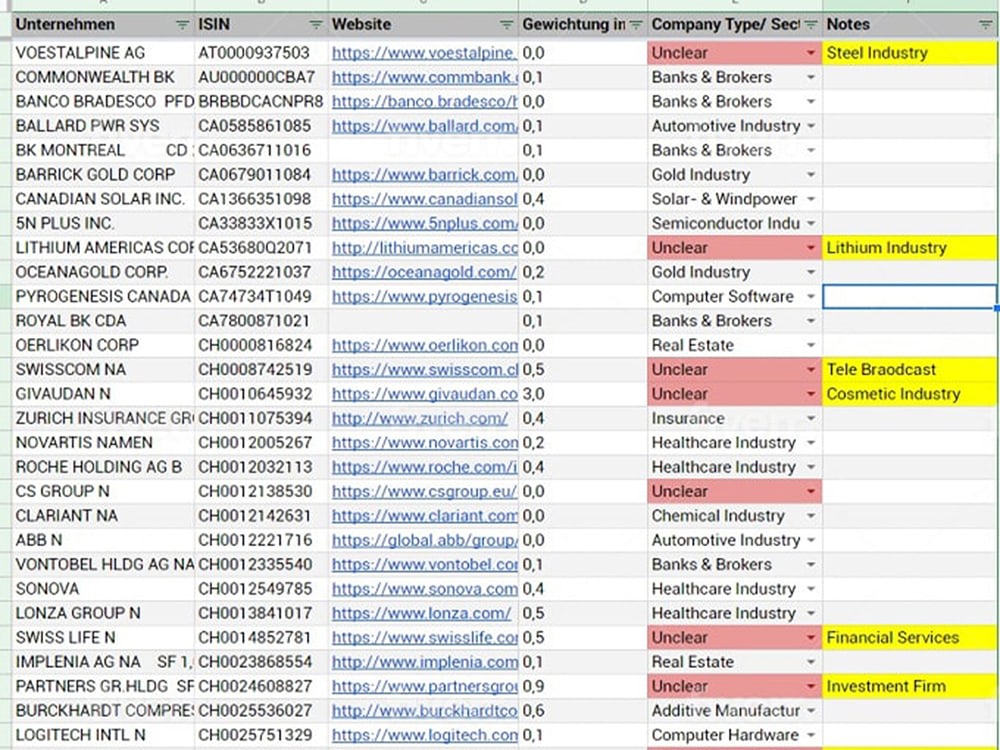The width and height of the screenshot is (1000, 750).
Task: Expand SWISSCOM NA Unclear dropdown
Action: 811,369
